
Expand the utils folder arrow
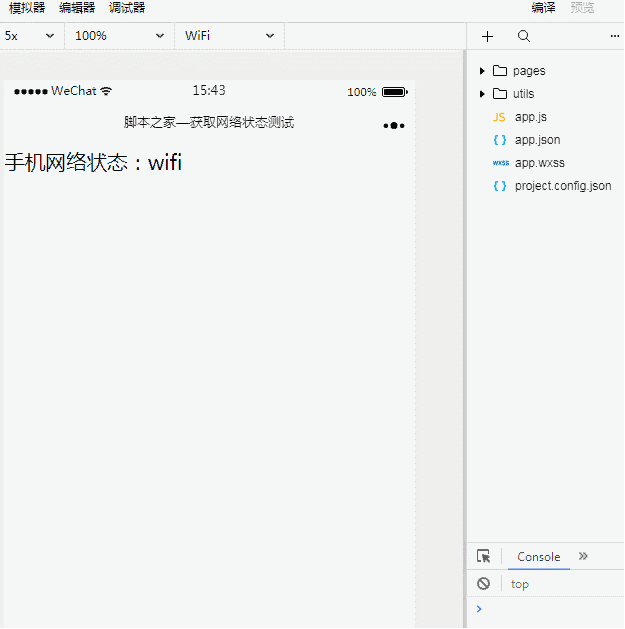[482, 94]
